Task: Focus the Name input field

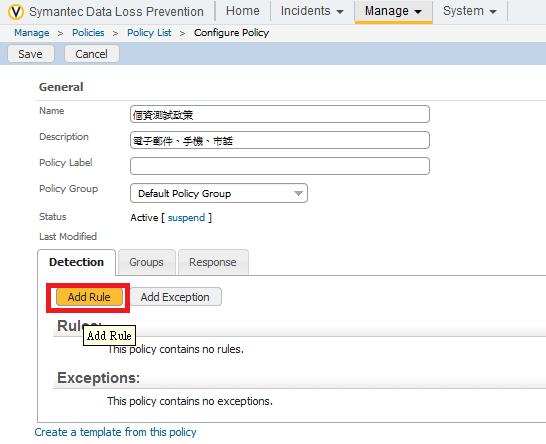Action: coord(280,114)
